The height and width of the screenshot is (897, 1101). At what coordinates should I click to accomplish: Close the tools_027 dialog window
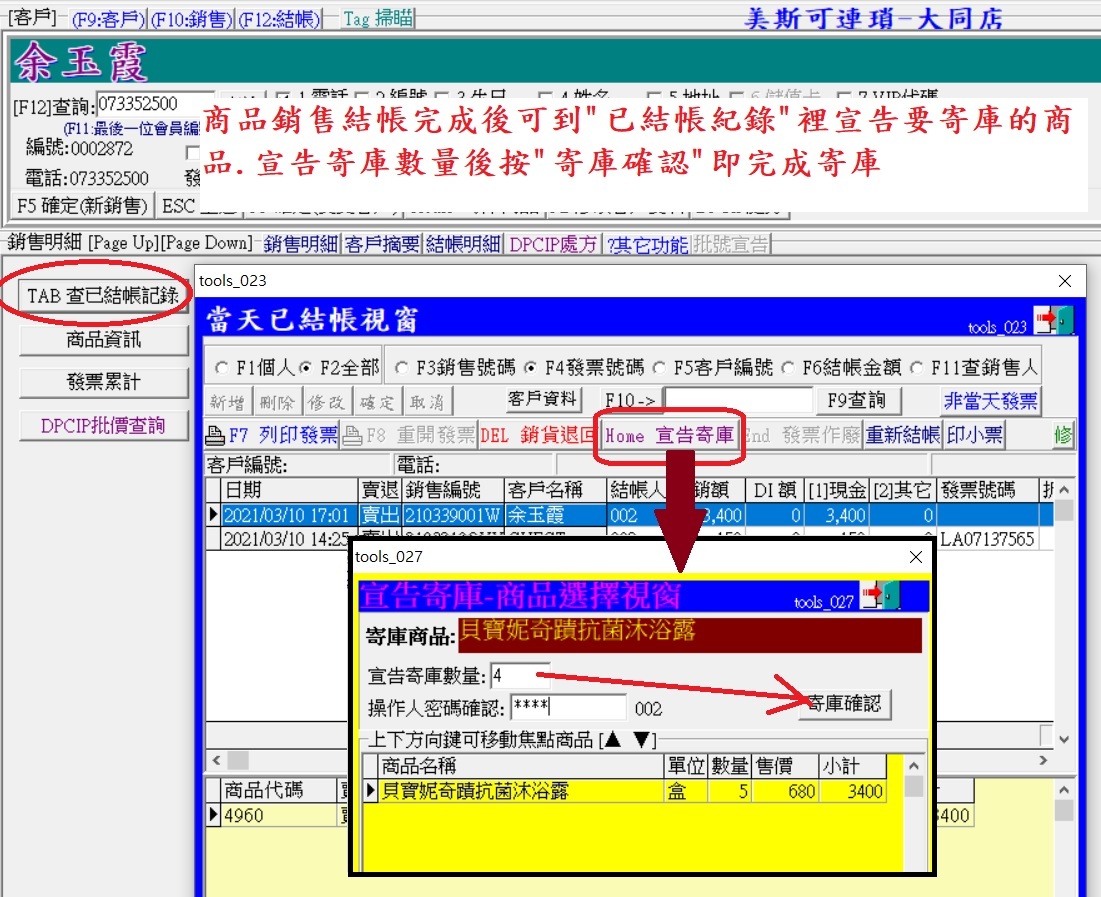915,557
